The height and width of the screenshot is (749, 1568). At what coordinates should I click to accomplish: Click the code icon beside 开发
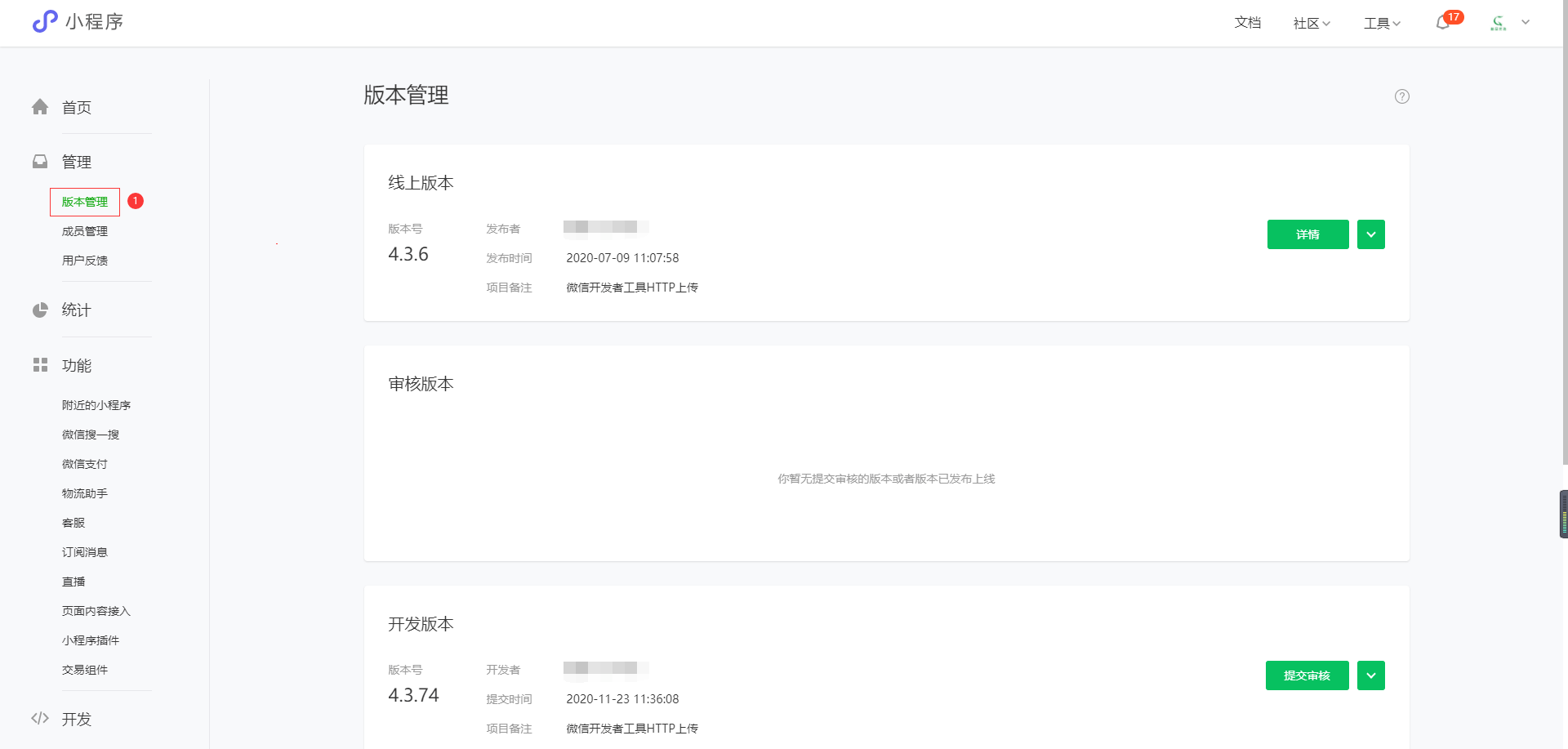(40, 719)
